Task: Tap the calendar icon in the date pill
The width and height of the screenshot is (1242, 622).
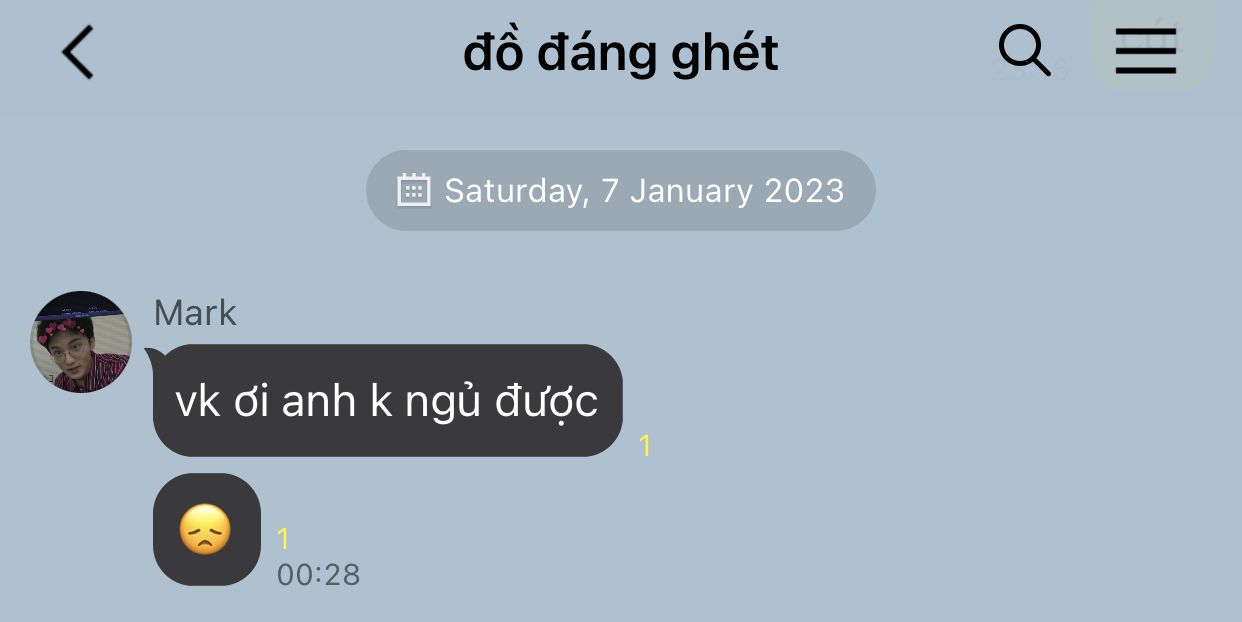Action: (x=414, y=190)
